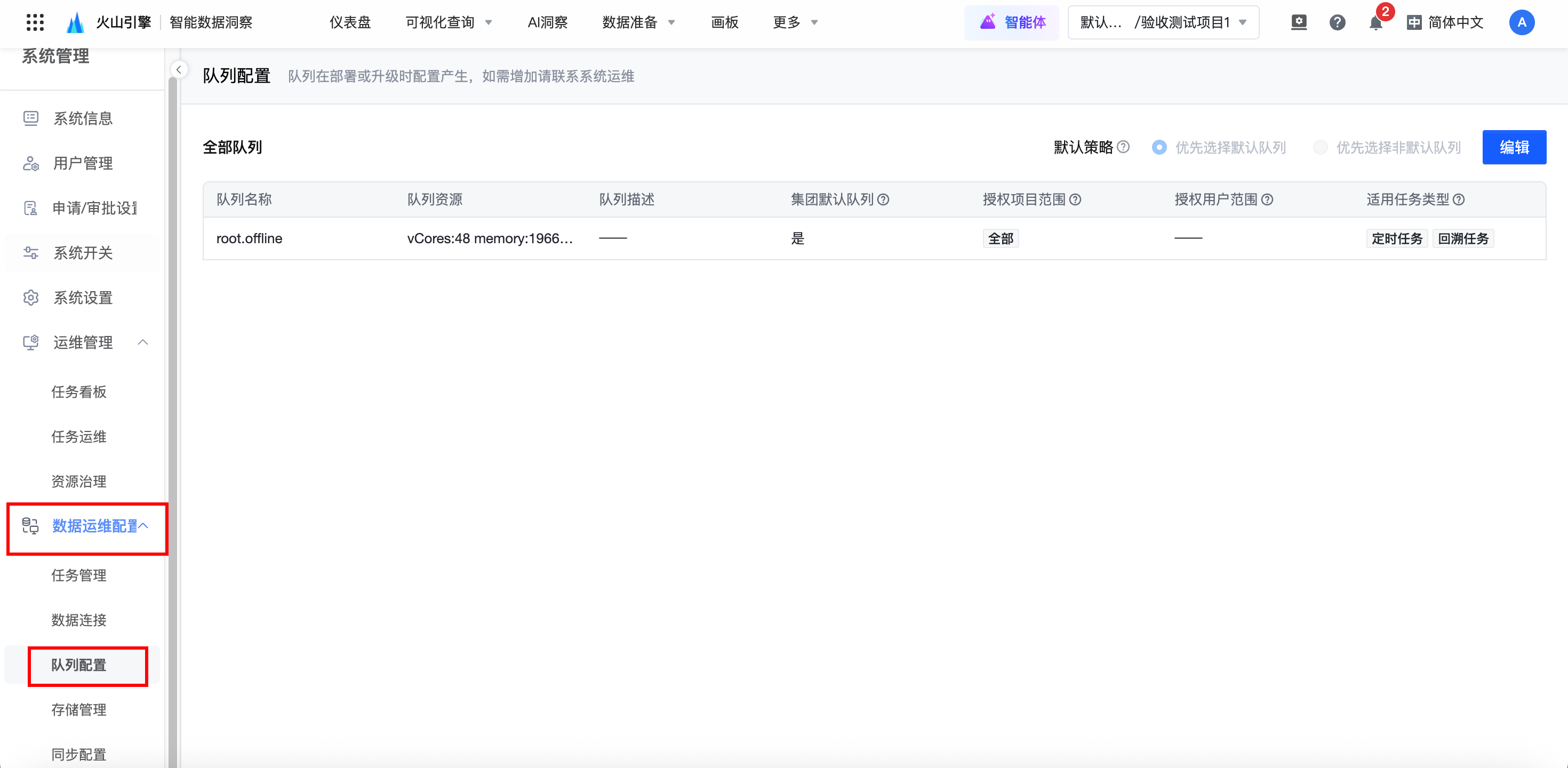Expand the 更多 menu dropdown
1568x768 pixels.
click(x=794, y=22)
